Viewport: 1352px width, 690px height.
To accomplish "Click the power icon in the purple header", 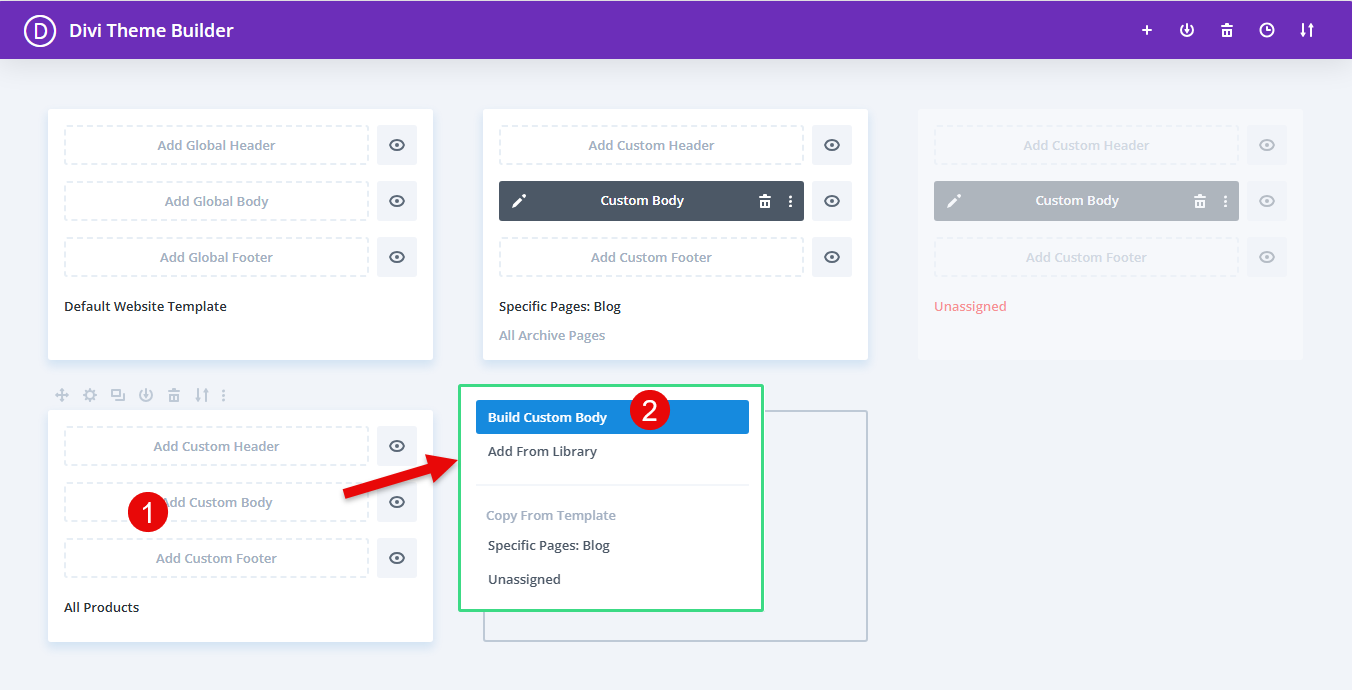I will click(x=1187, y=30).
